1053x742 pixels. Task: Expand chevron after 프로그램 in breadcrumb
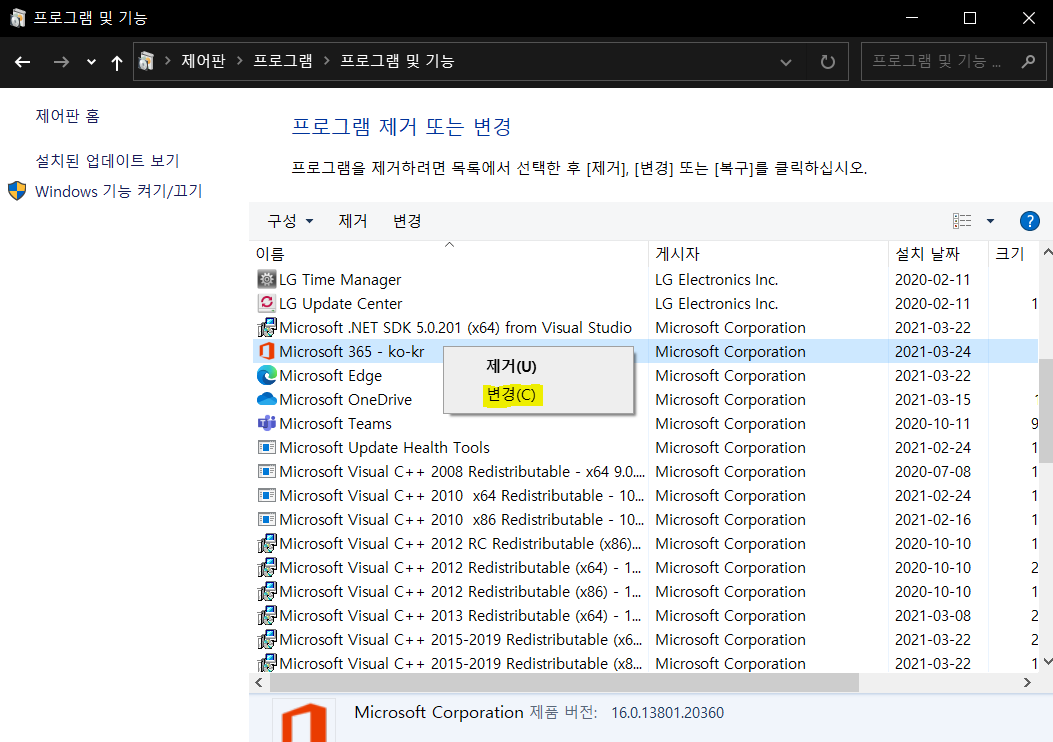327,61
